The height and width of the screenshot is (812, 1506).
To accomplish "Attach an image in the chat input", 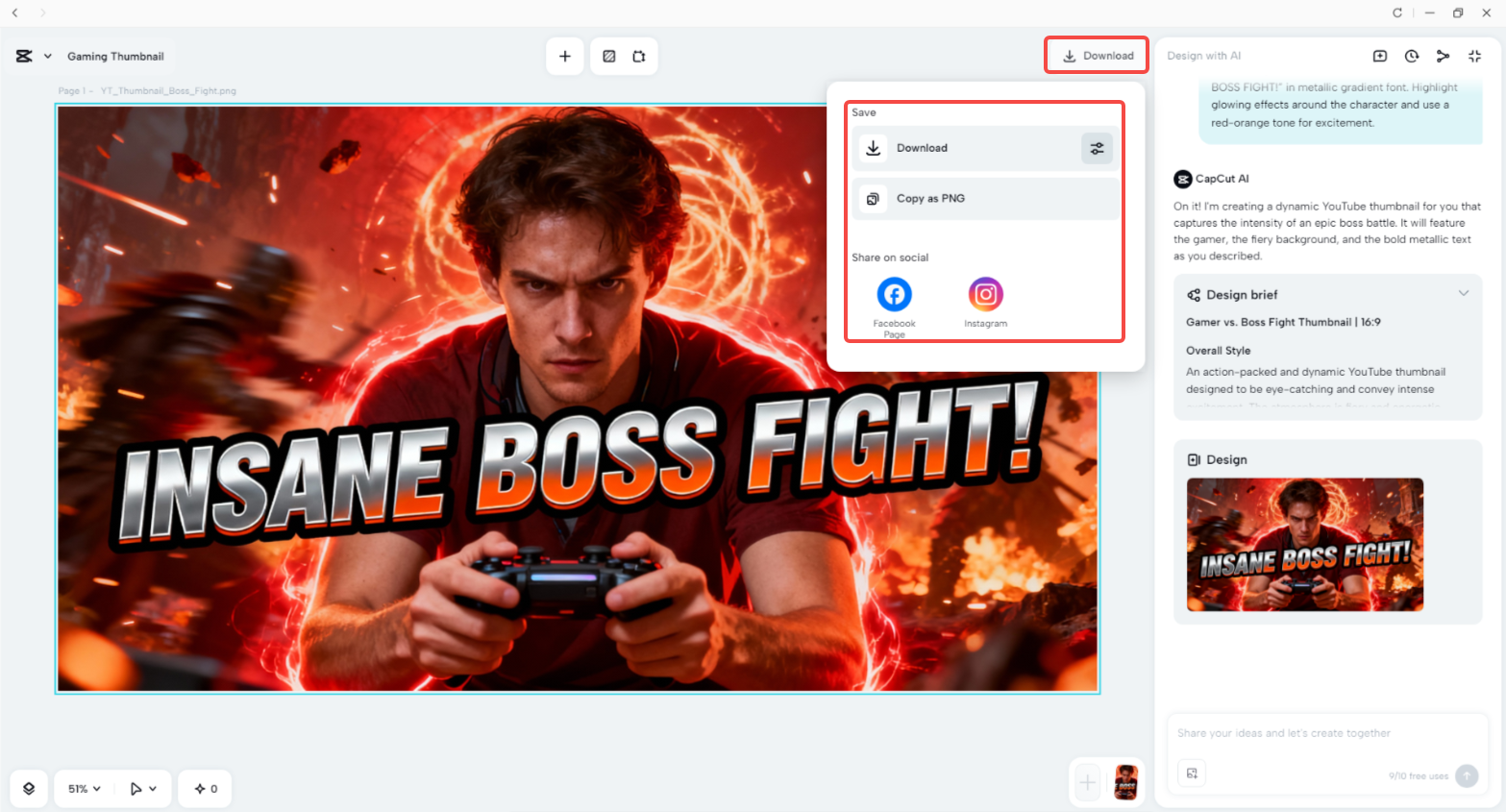I will tap(1192, 773).
